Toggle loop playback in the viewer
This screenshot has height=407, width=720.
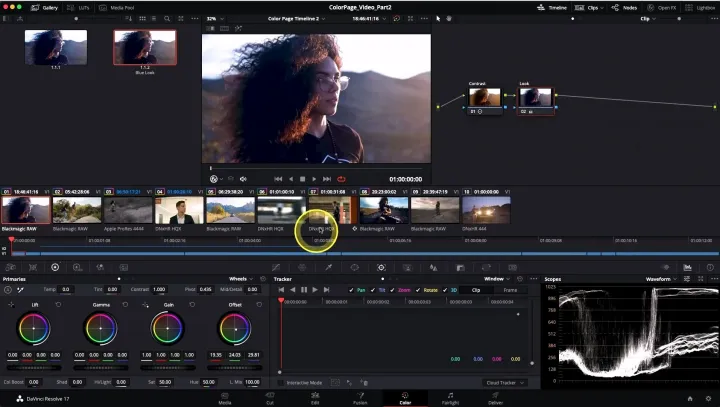(341, 179)
